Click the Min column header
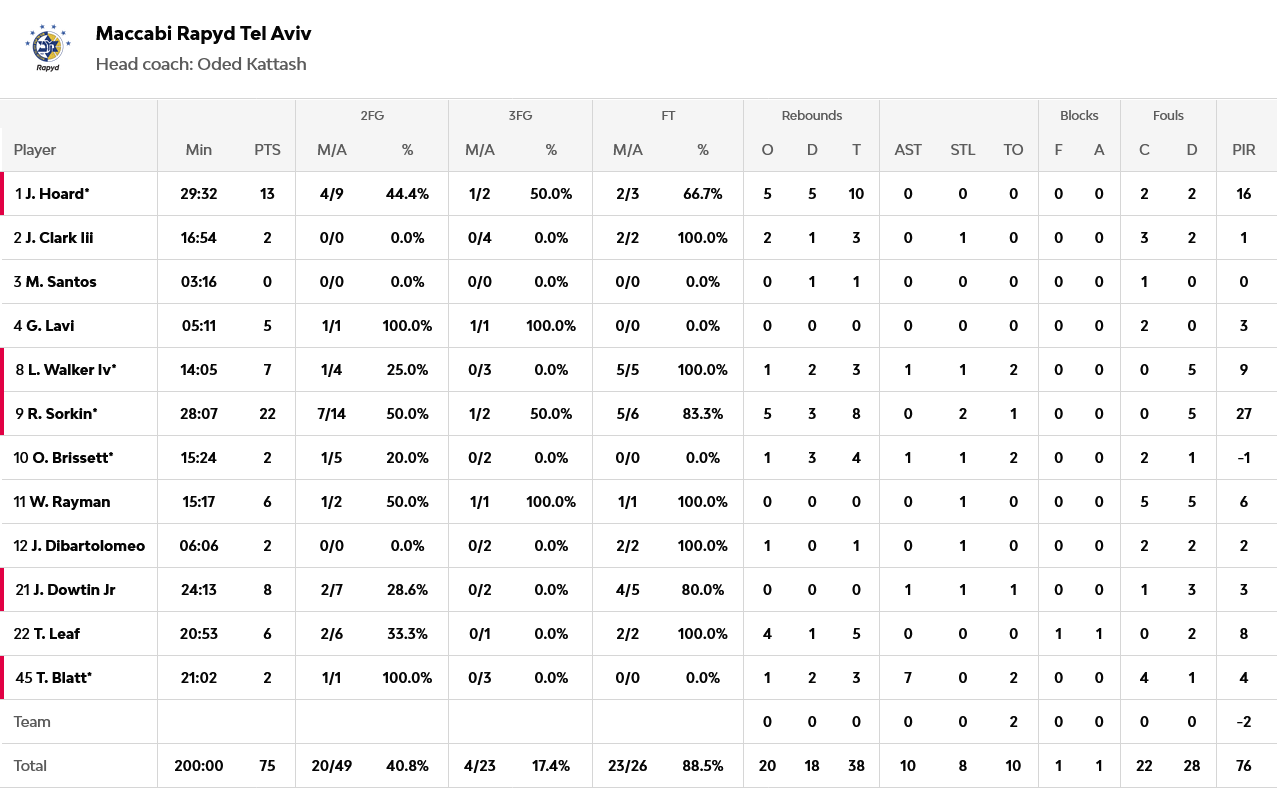This screenshot has height=789, width=1277. click(199, 150)
